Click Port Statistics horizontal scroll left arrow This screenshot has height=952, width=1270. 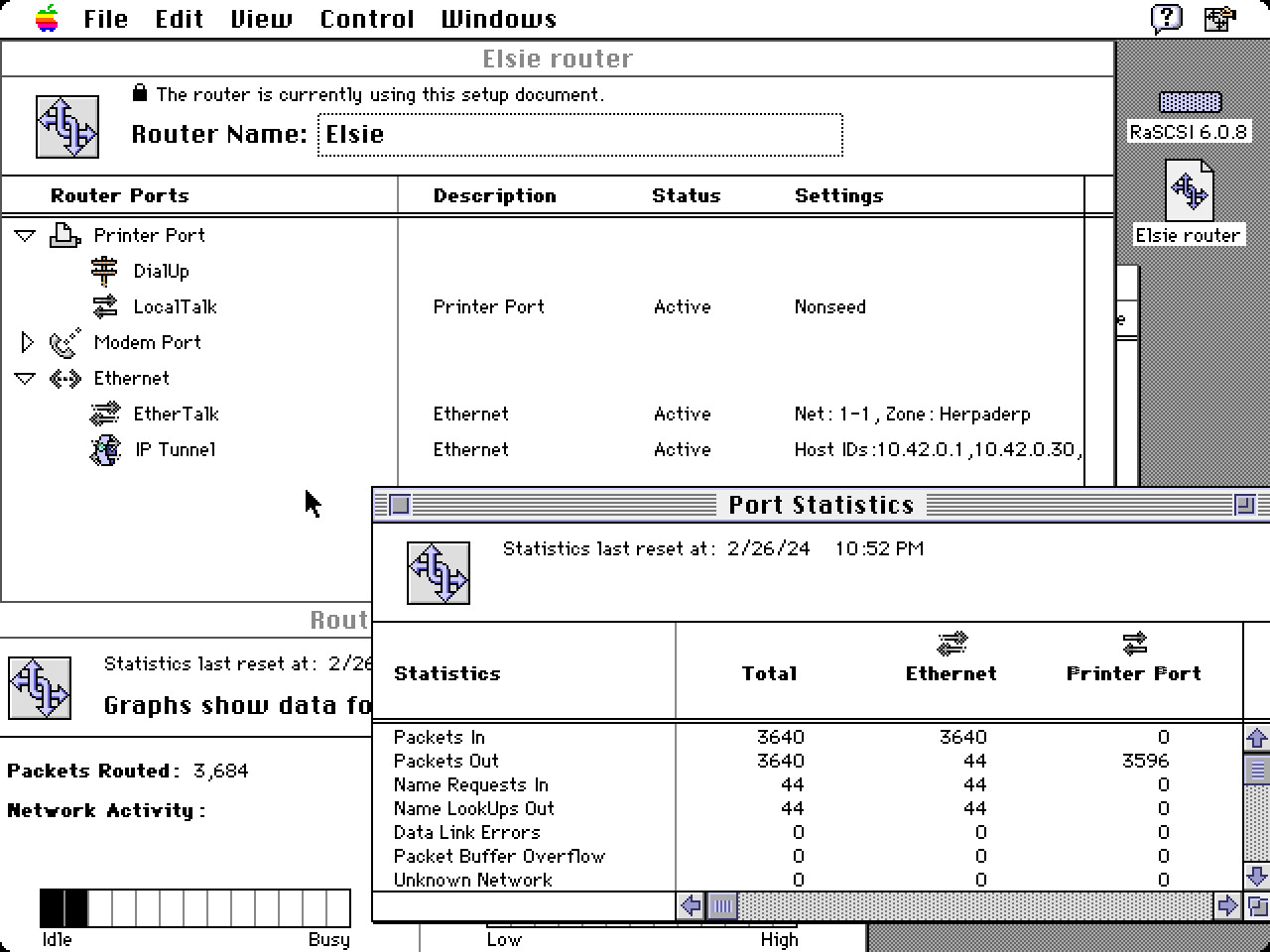(692, 905)
